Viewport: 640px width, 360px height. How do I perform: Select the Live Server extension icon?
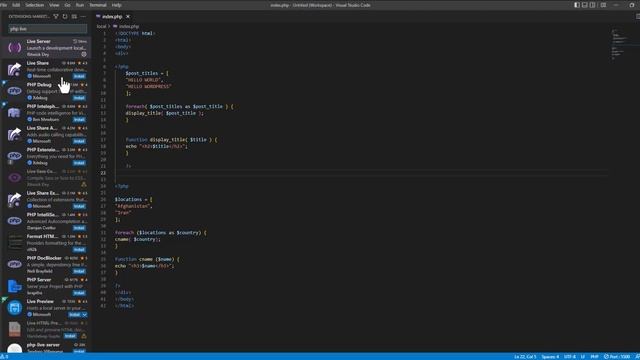[x=14, y=48]
